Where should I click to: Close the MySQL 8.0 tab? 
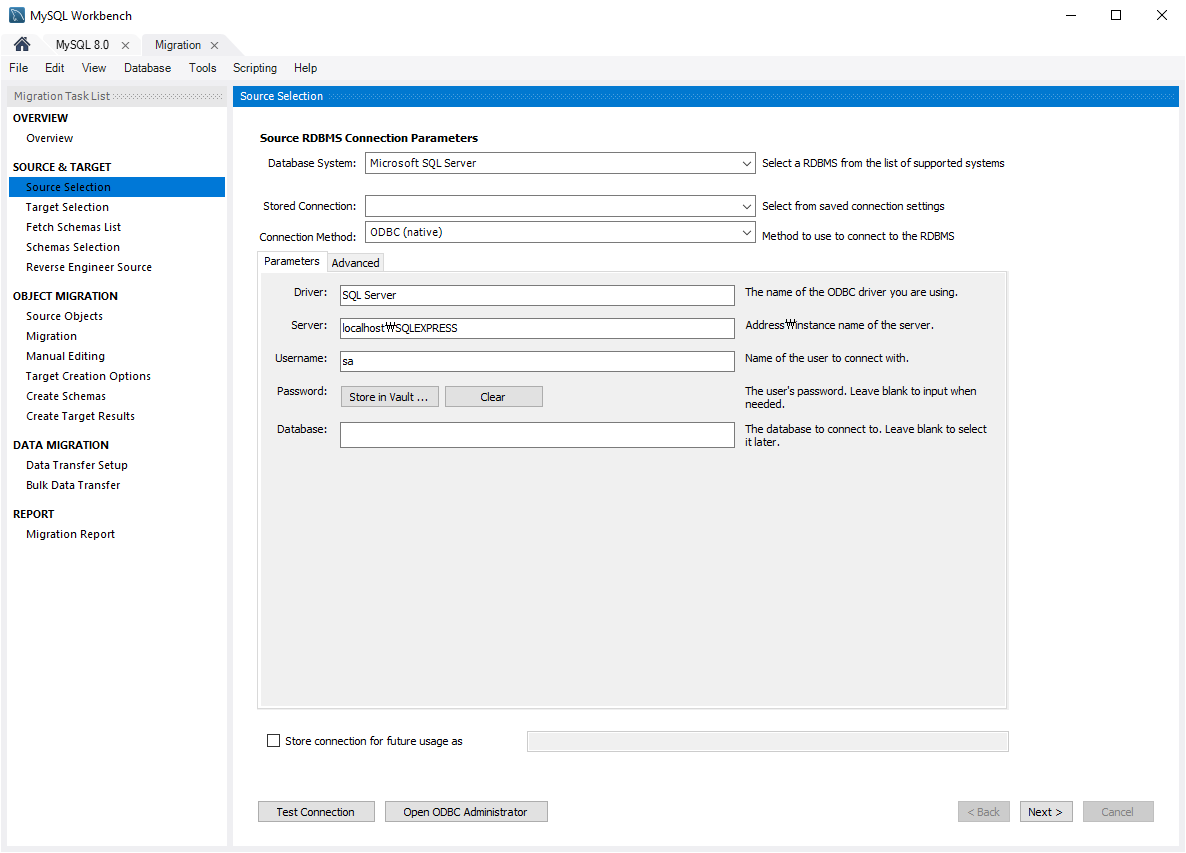coord(125,46)
